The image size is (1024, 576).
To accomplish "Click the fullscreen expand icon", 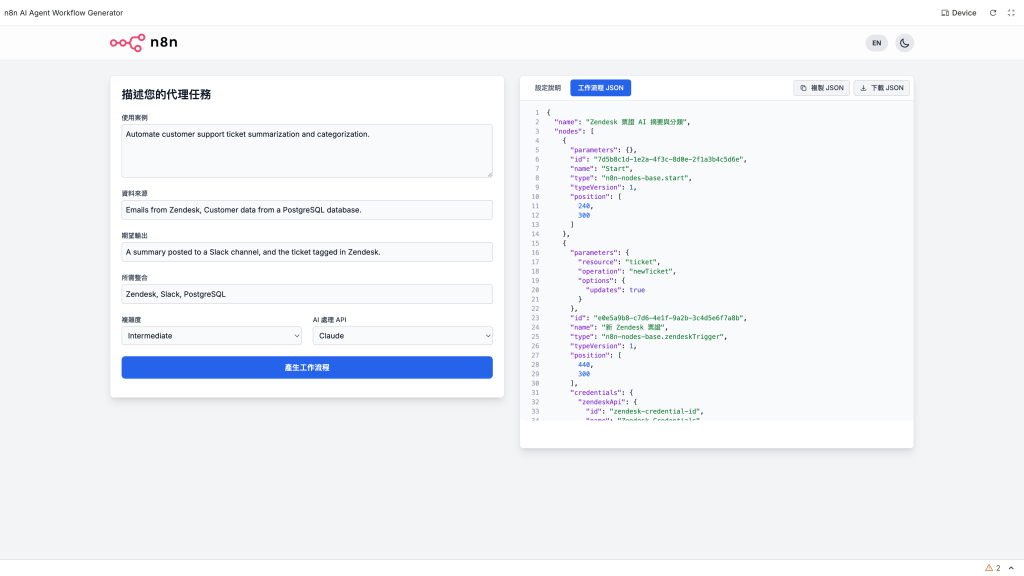I will pyautogui.click(x=1011, y=13).
